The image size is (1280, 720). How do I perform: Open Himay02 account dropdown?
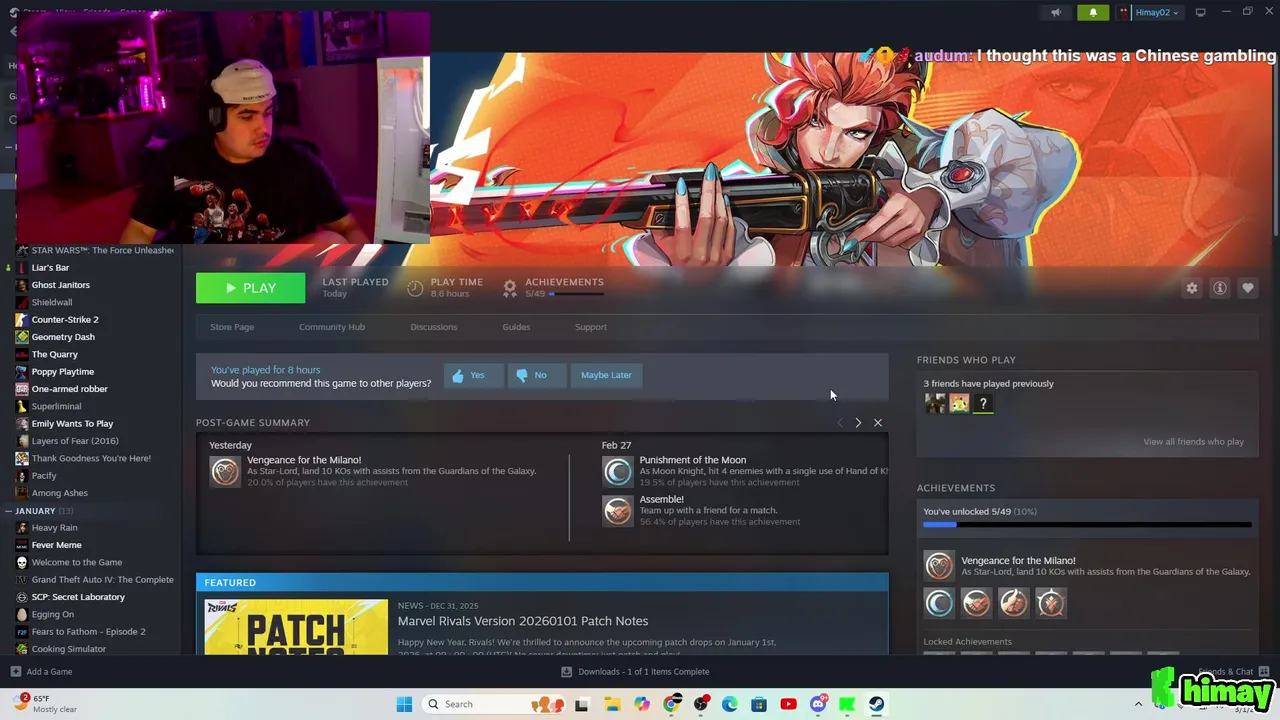[x=1149, y=12]
